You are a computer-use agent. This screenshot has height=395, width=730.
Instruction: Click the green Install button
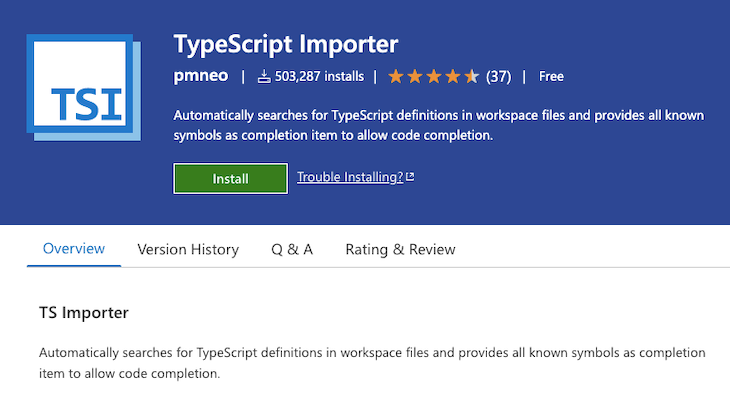pos(230,178)
